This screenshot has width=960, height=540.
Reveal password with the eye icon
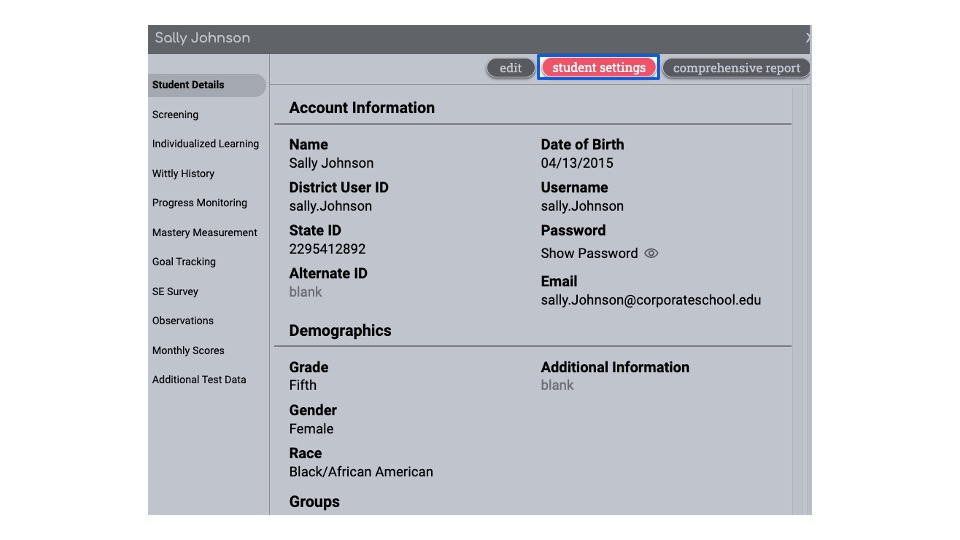(x=651, y=253)
